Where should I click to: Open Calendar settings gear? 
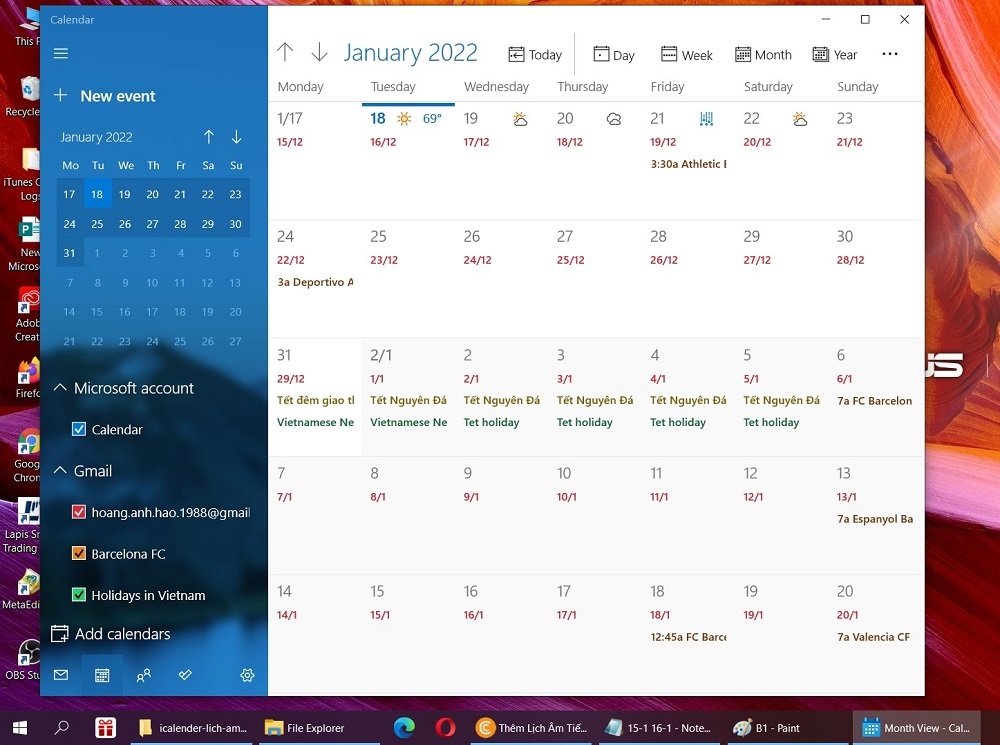click(x=247, y=675)
